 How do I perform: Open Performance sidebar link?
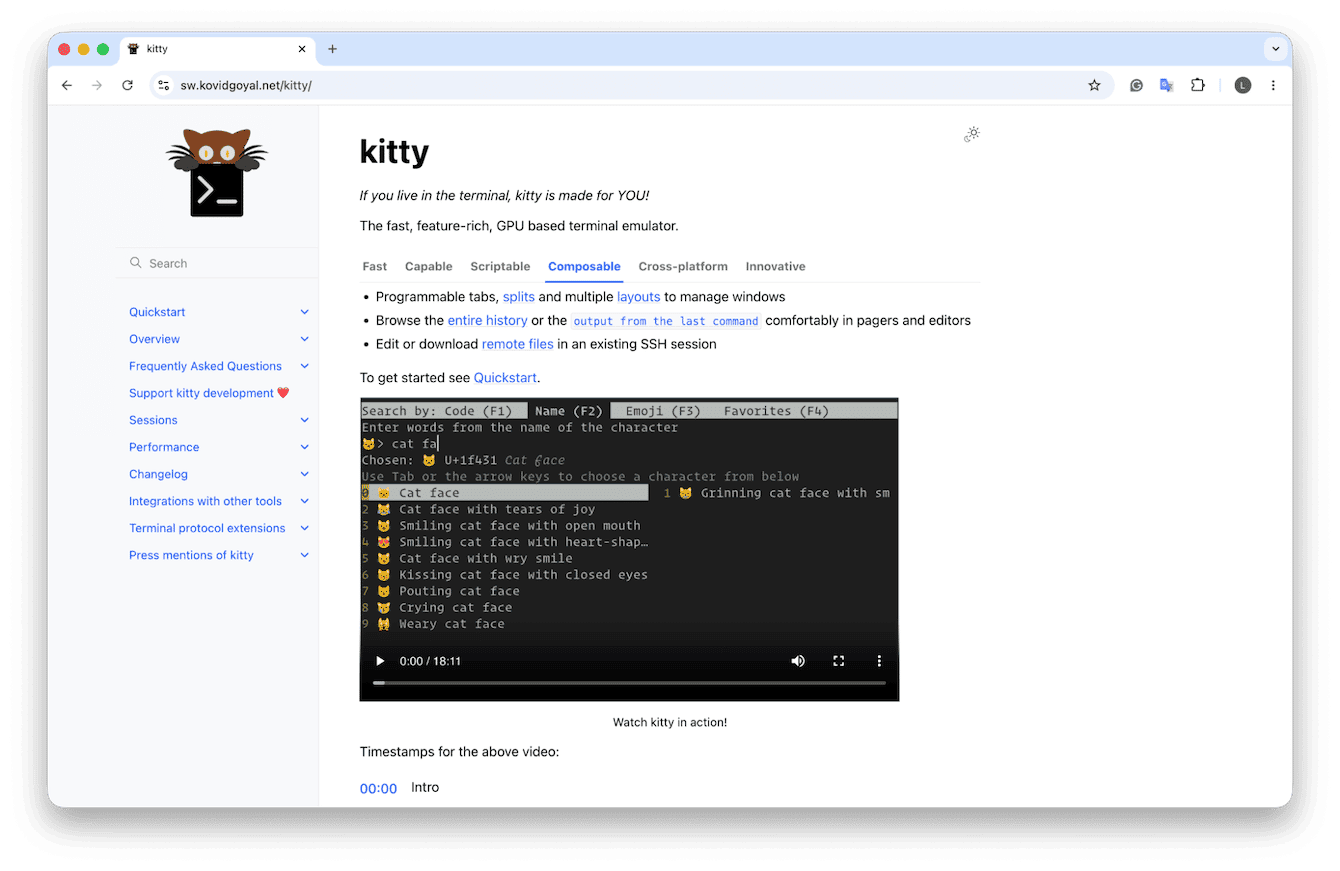pos(164,447)
